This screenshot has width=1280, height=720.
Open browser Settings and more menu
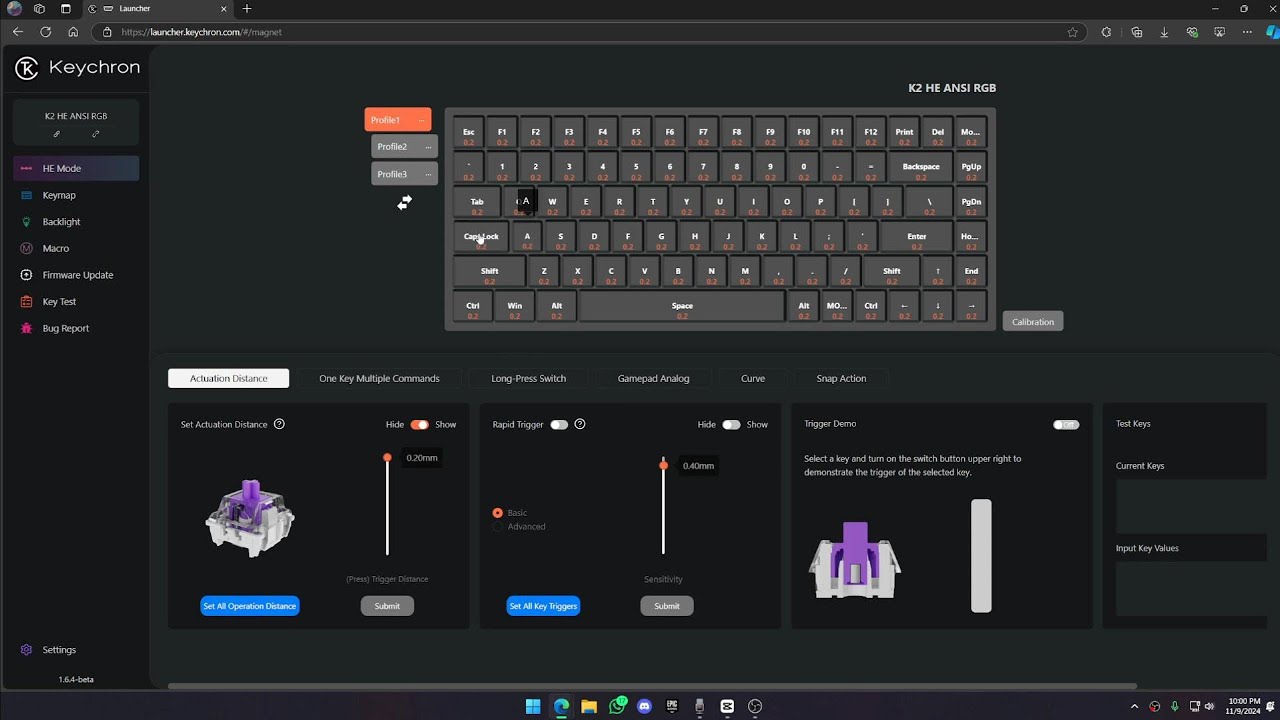tap(1246, 32)
